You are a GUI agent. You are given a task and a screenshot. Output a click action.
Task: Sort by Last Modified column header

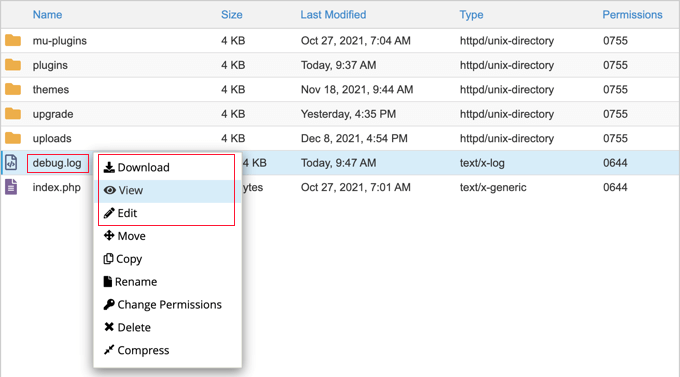[333, 15]
